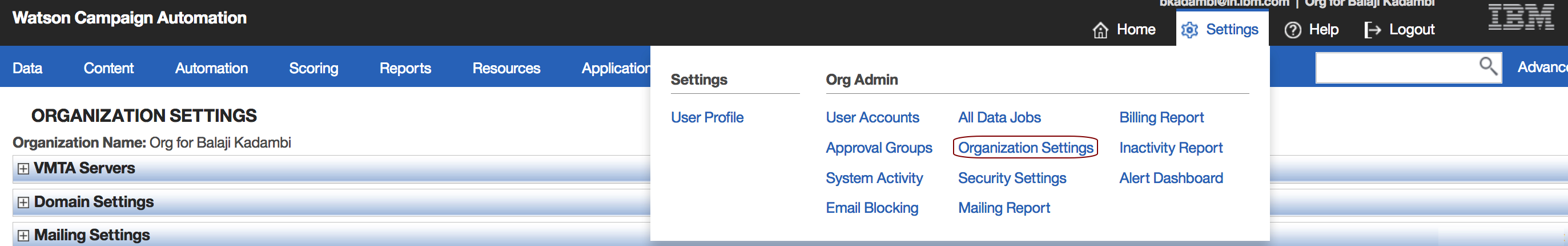Click the Logout text link

coord(1412,30)
